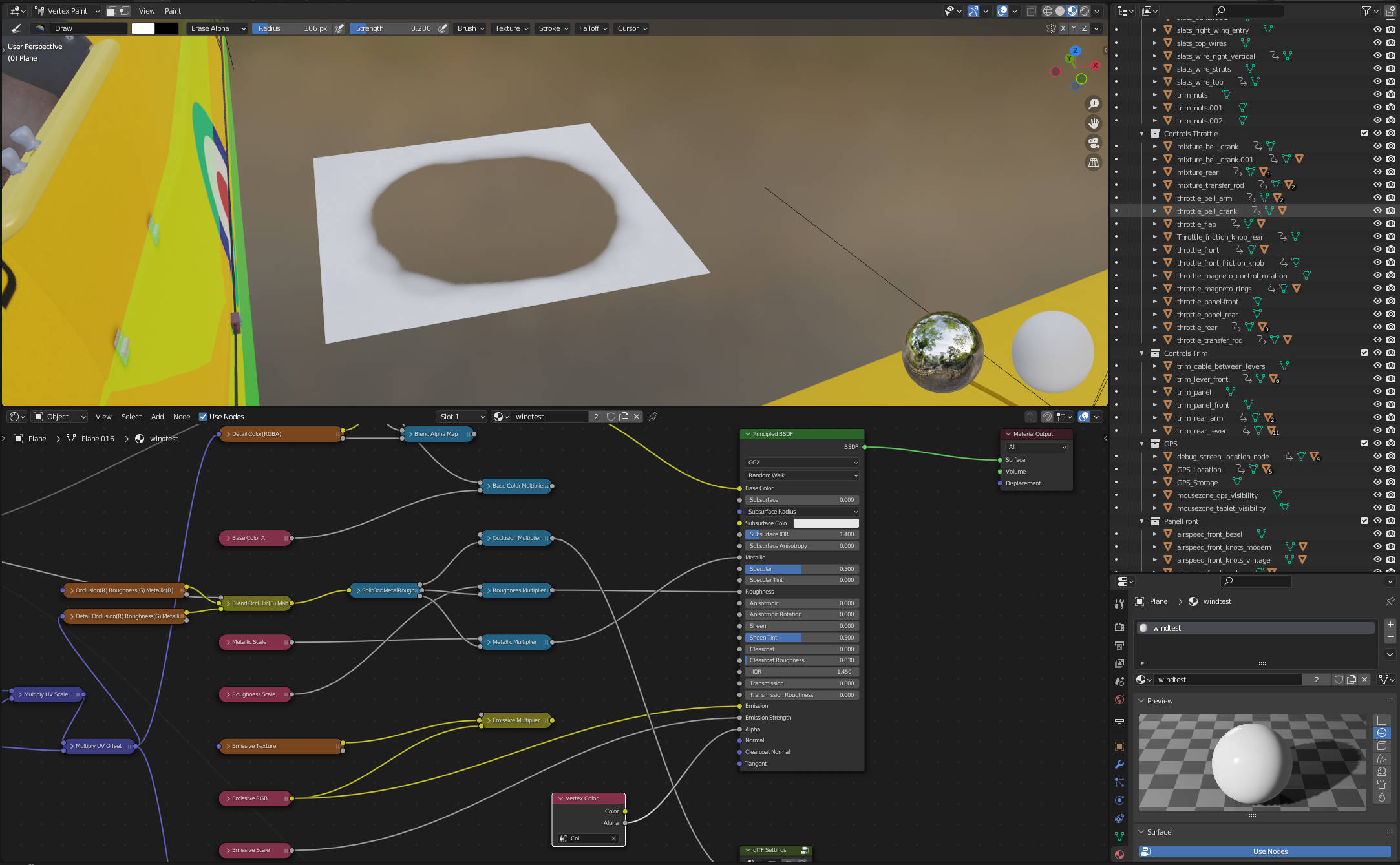Click the Use Nodes button under Surface
Viewport: 1400px width, 865px height.
pyautogui.click(x=1269, y=851)
